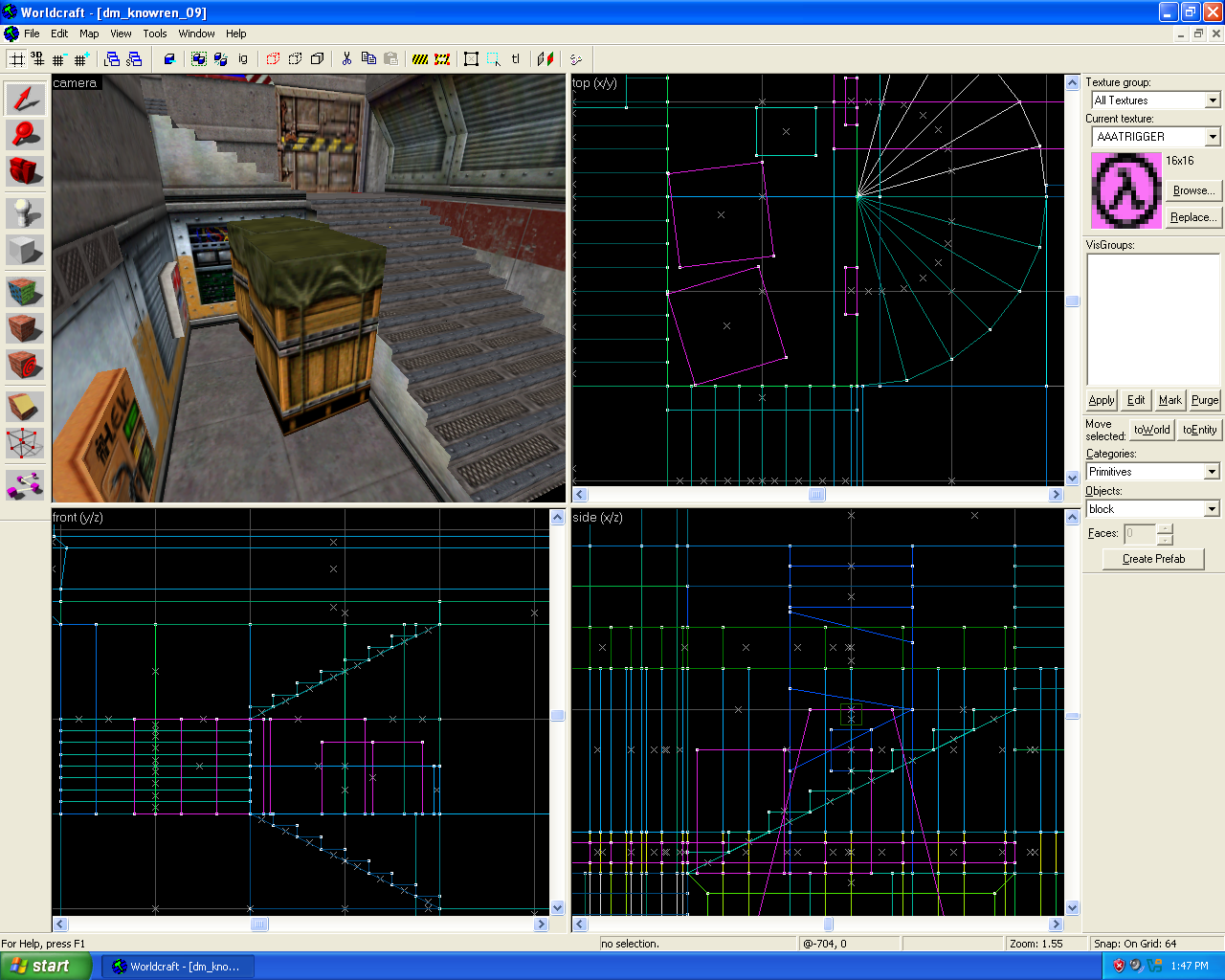Select the Vertex manipulation tool
The height and width of the screenshot is (980, 1225).
tap(25, 443)
